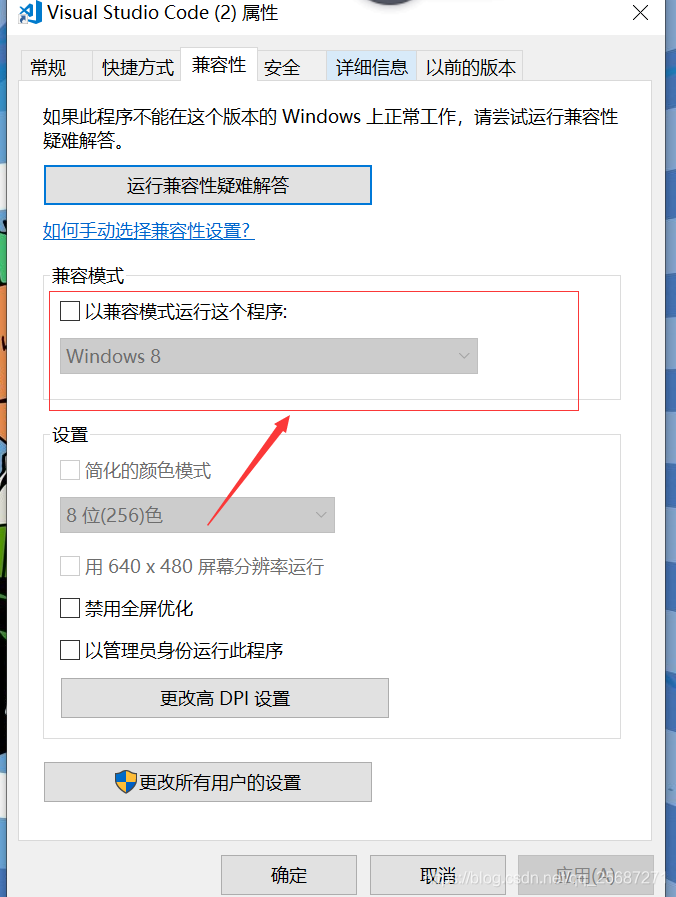Screen dimensions: 676x897
Task: Expand the 8 位(256)色 color dropdown
Action: [197, 515]
